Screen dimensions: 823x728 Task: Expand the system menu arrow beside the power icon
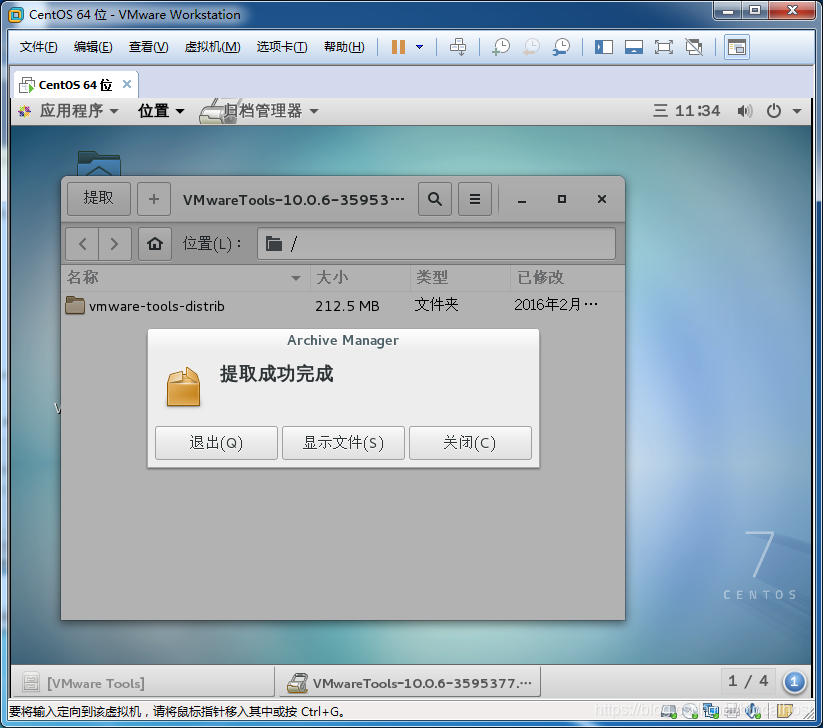point(797,111)
